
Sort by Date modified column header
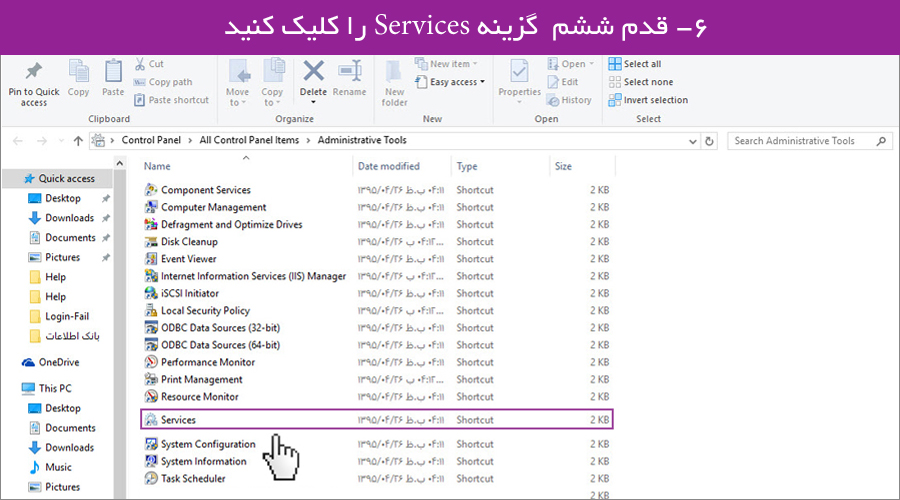389,166
